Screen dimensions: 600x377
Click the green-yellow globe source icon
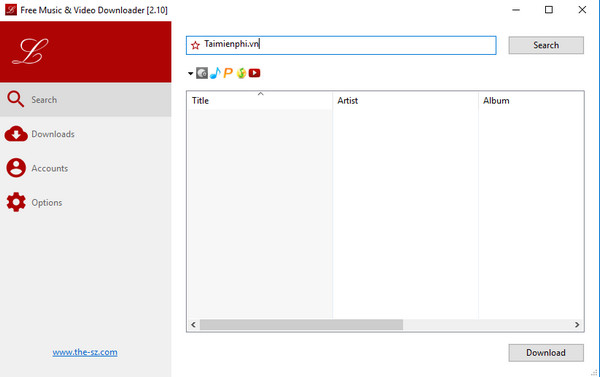pyautogui.click(x=241, y=73)
